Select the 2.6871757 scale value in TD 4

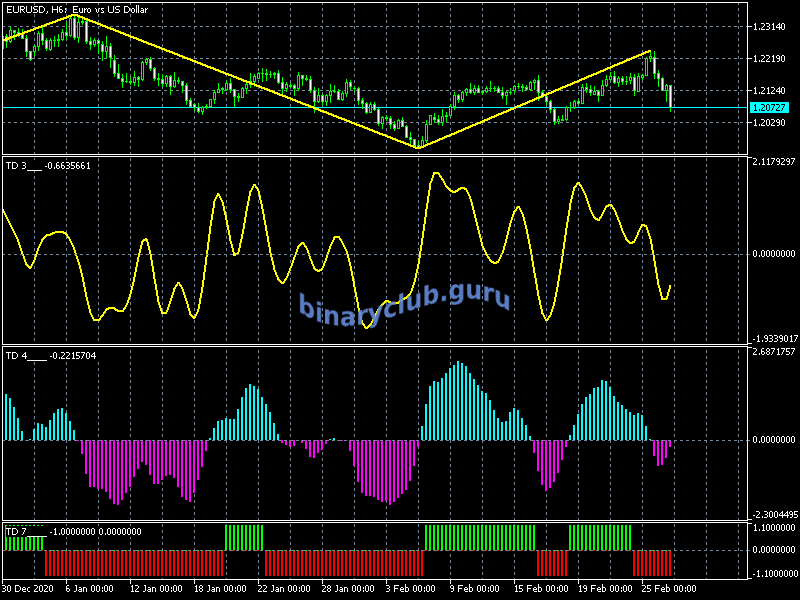(773, 352)
